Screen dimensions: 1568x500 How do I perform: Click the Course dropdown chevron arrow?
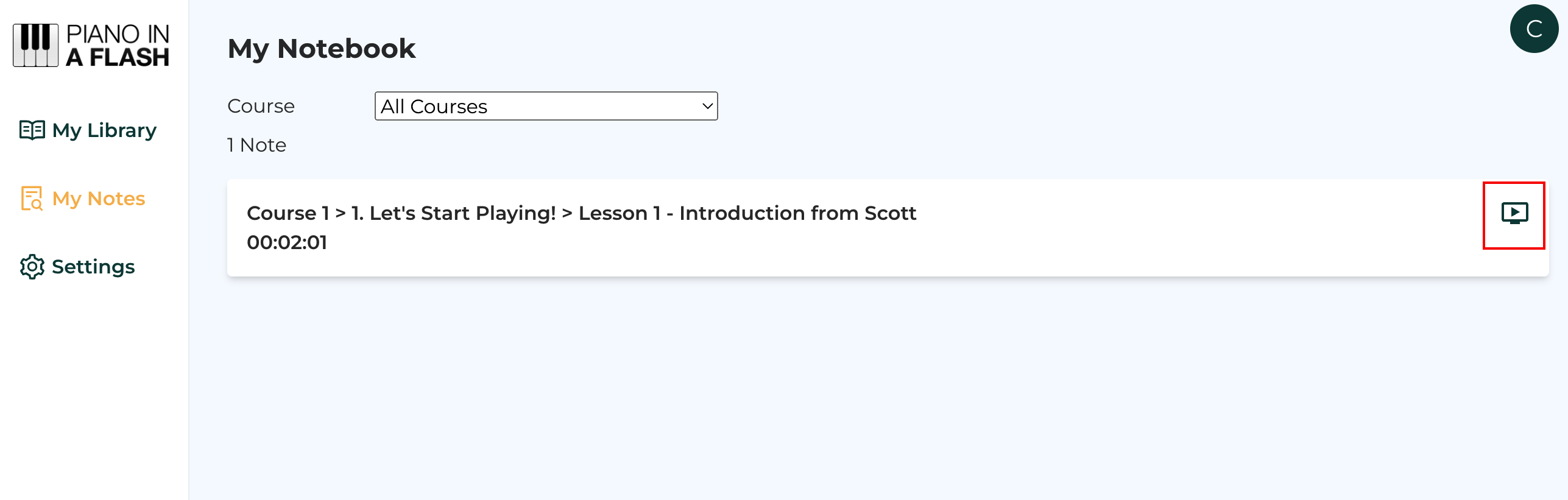point(707,106)
